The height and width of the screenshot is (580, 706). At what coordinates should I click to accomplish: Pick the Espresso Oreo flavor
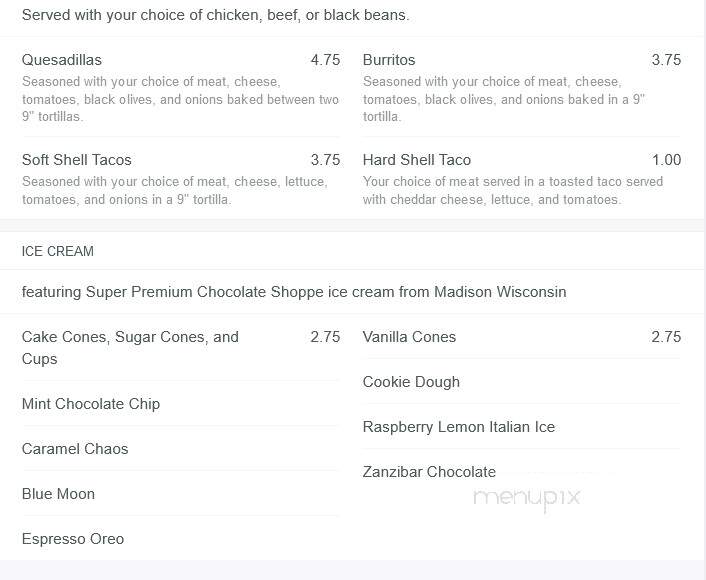(73, 539)
